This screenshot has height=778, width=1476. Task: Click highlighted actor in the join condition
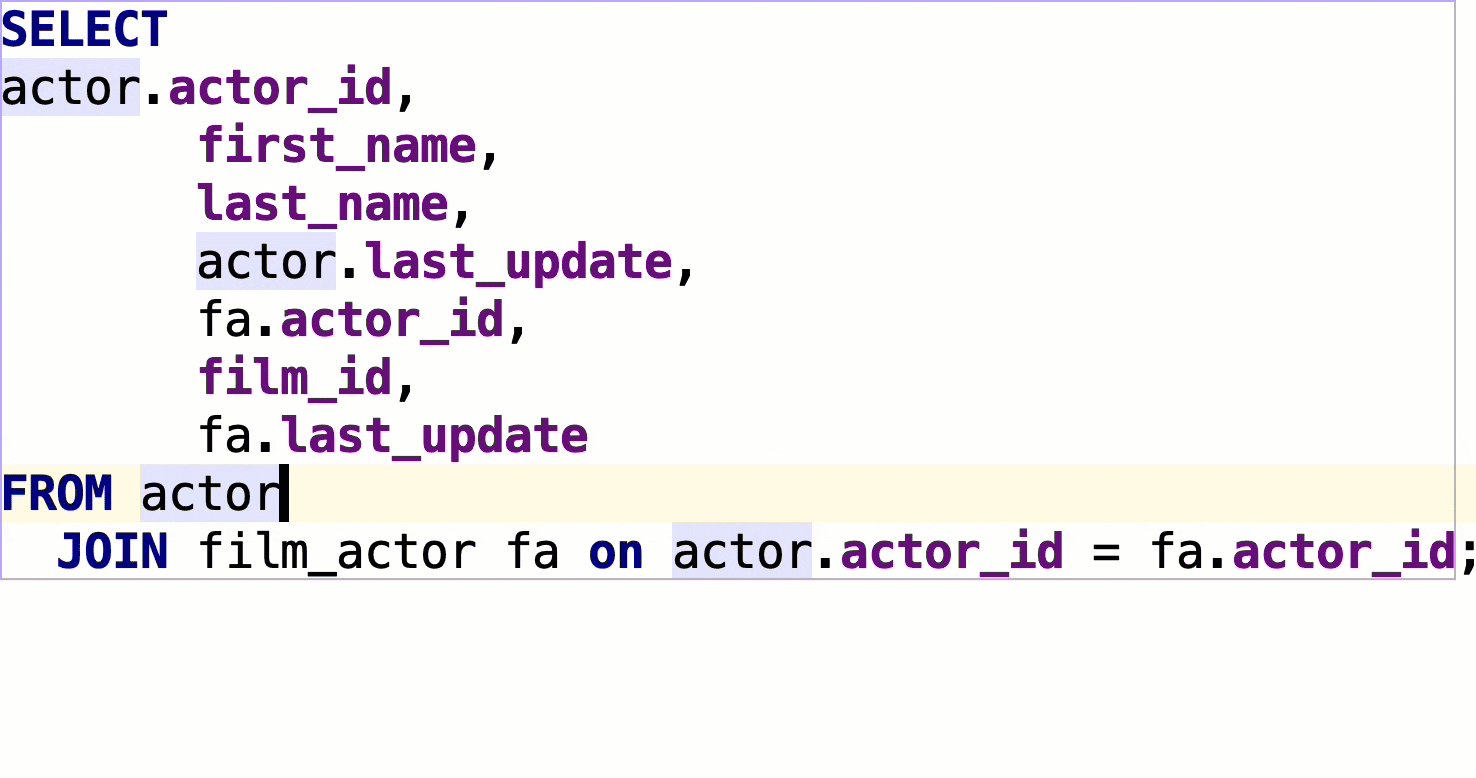pos(741,552)
